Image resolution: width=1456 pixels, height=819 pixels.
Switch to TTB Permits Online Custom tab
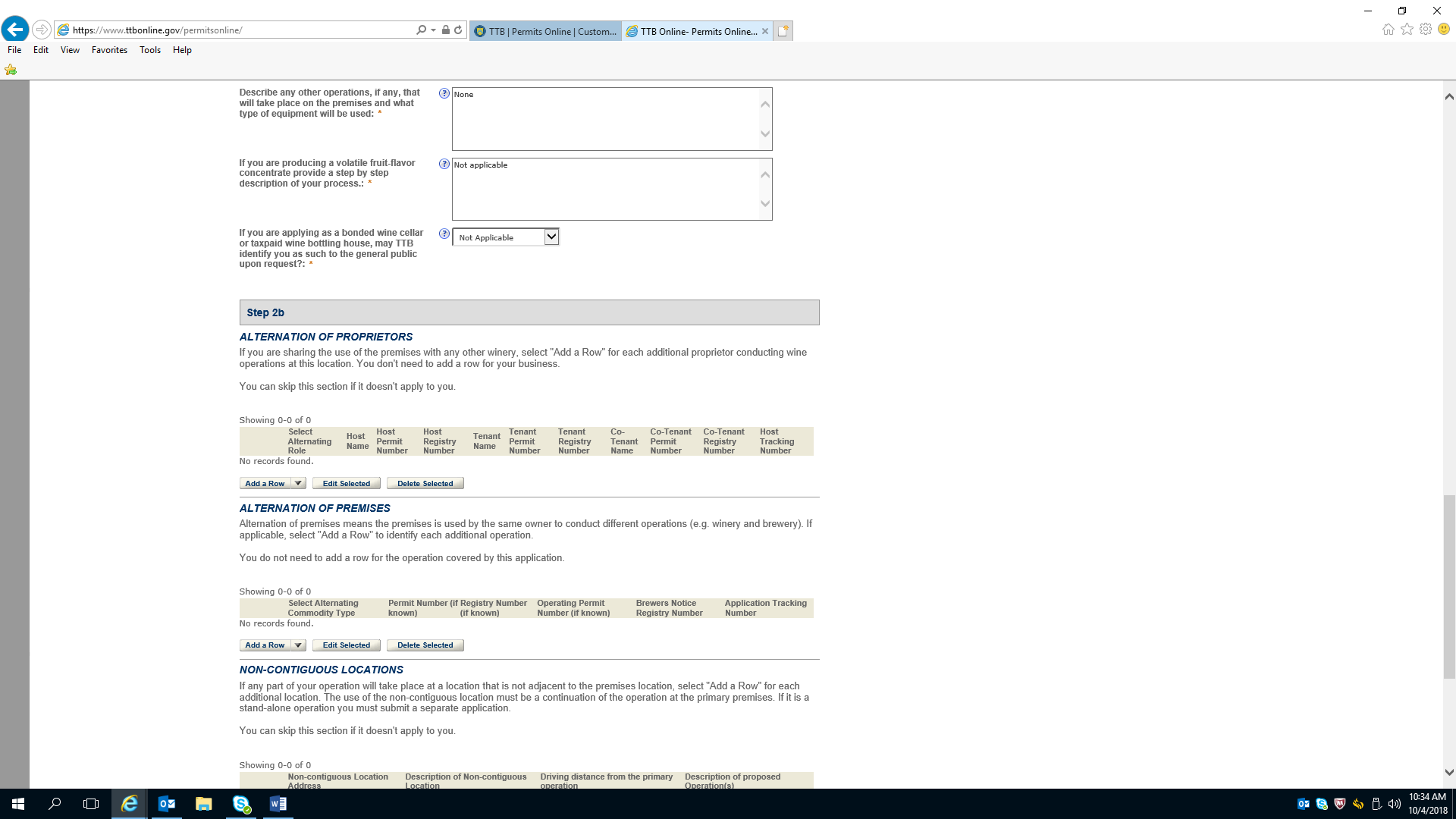pos(545,31)
